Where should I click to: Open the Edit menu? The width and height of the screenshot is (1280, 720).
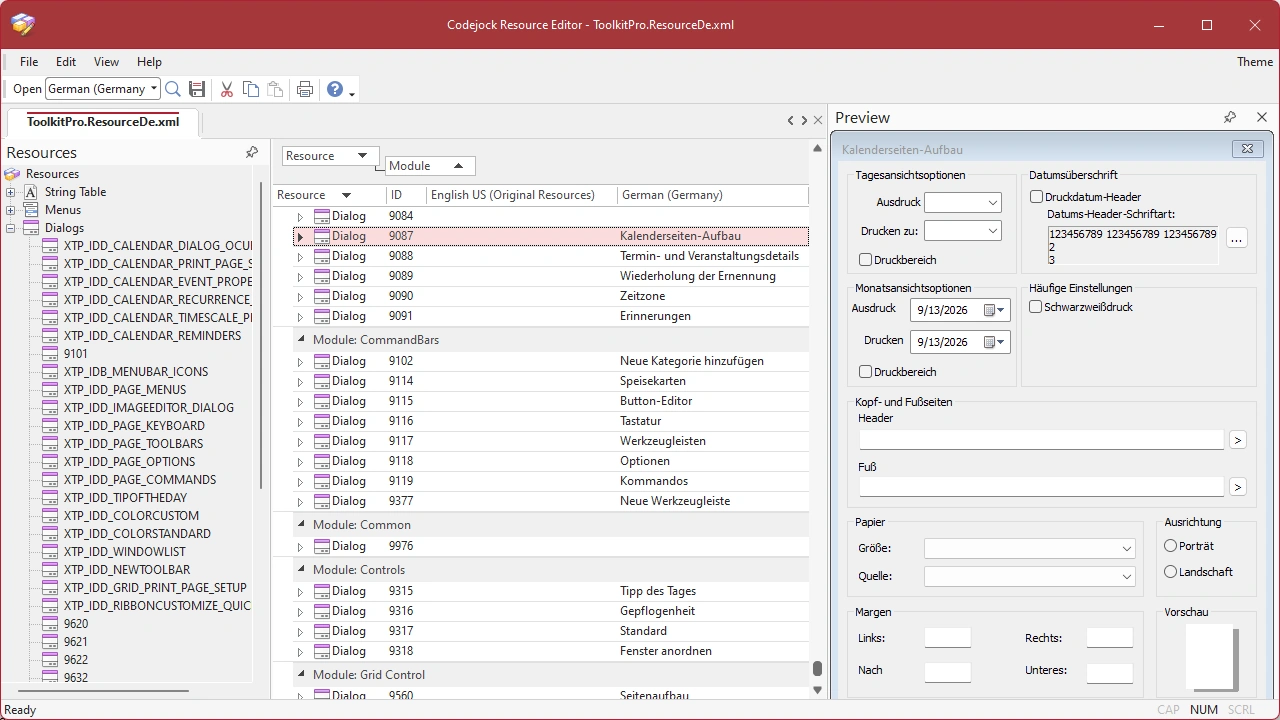pyautogui.click(x=66, y=62)
